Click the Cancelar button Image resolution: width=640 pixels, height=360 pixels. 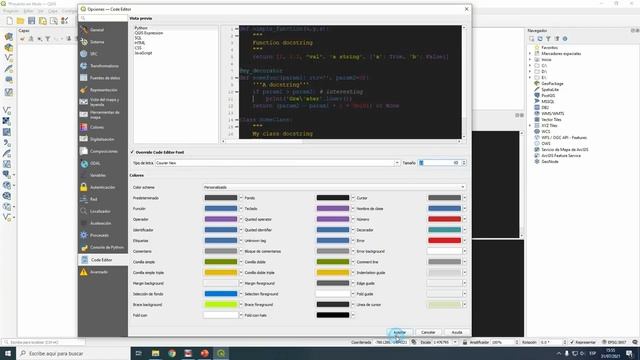tap(428, 332)
